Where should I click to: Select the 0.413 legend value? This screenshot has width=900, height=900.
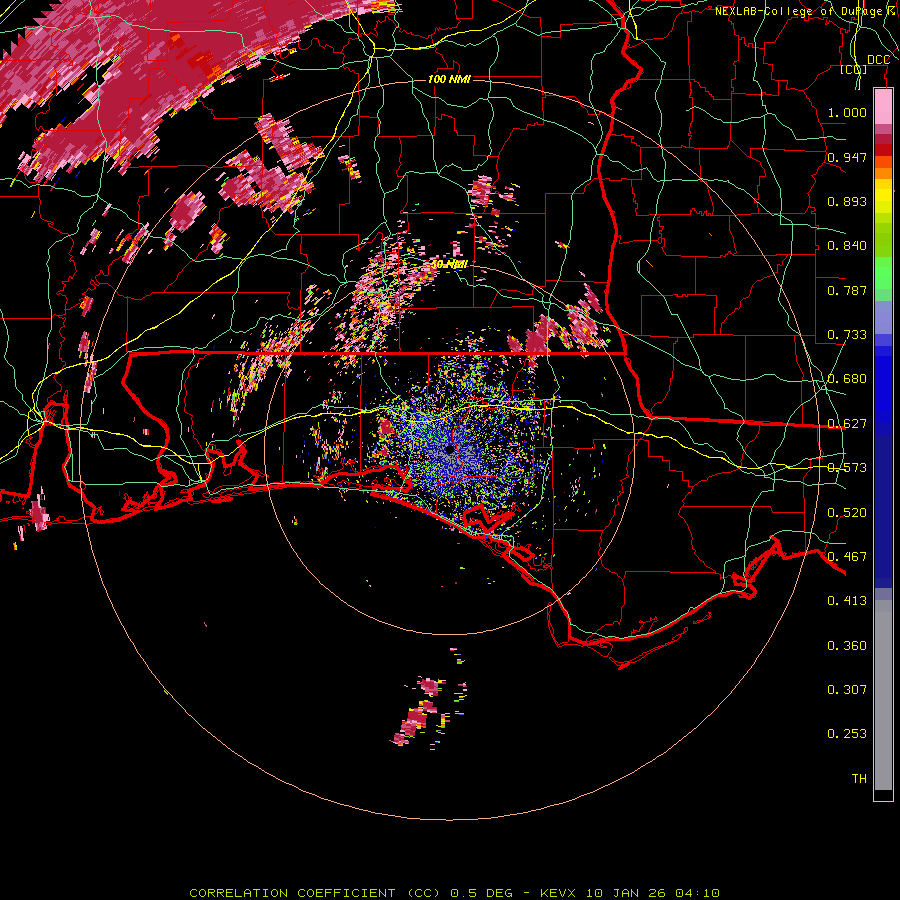[x=847, y=601]
